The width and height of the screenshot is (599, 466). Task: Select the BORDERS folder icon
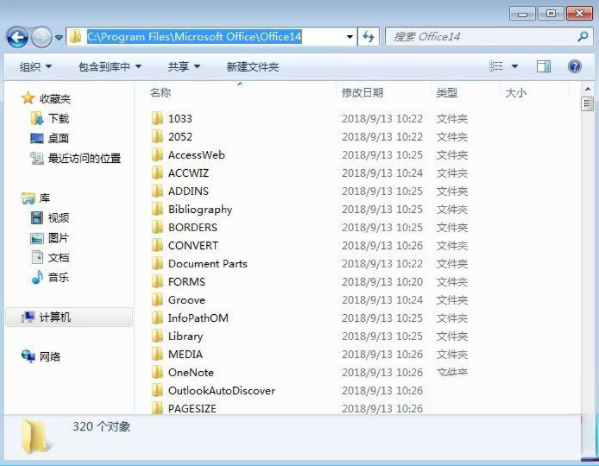coord(157,227)
